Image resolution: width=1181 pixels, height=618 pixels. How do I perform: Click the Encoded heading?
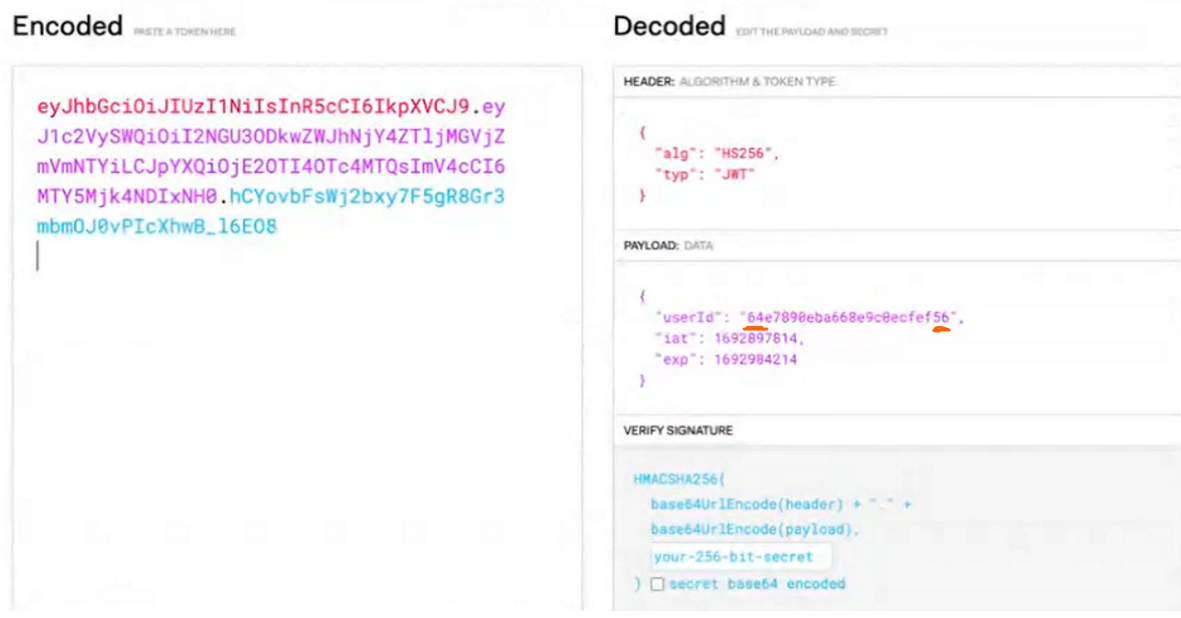tap(68, 26)
